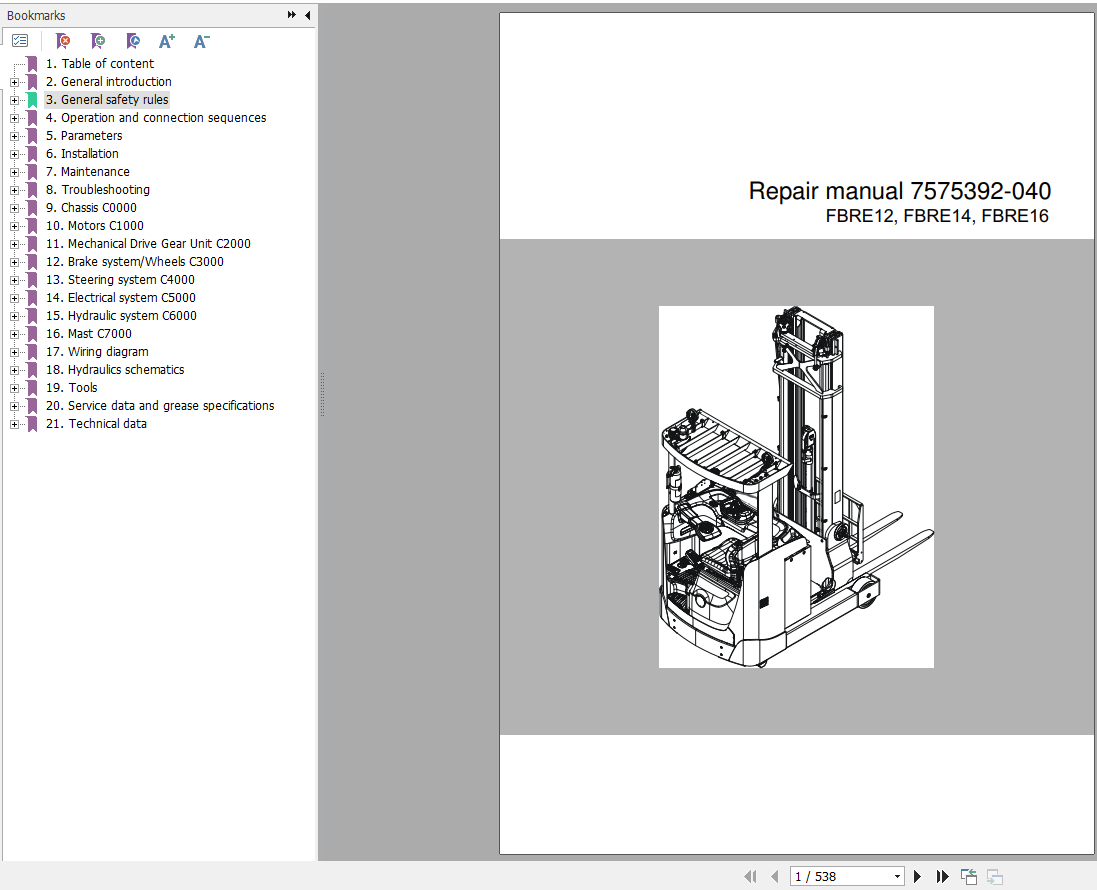Open 20. Service data and grease specifications

click(x=160, y=406)
